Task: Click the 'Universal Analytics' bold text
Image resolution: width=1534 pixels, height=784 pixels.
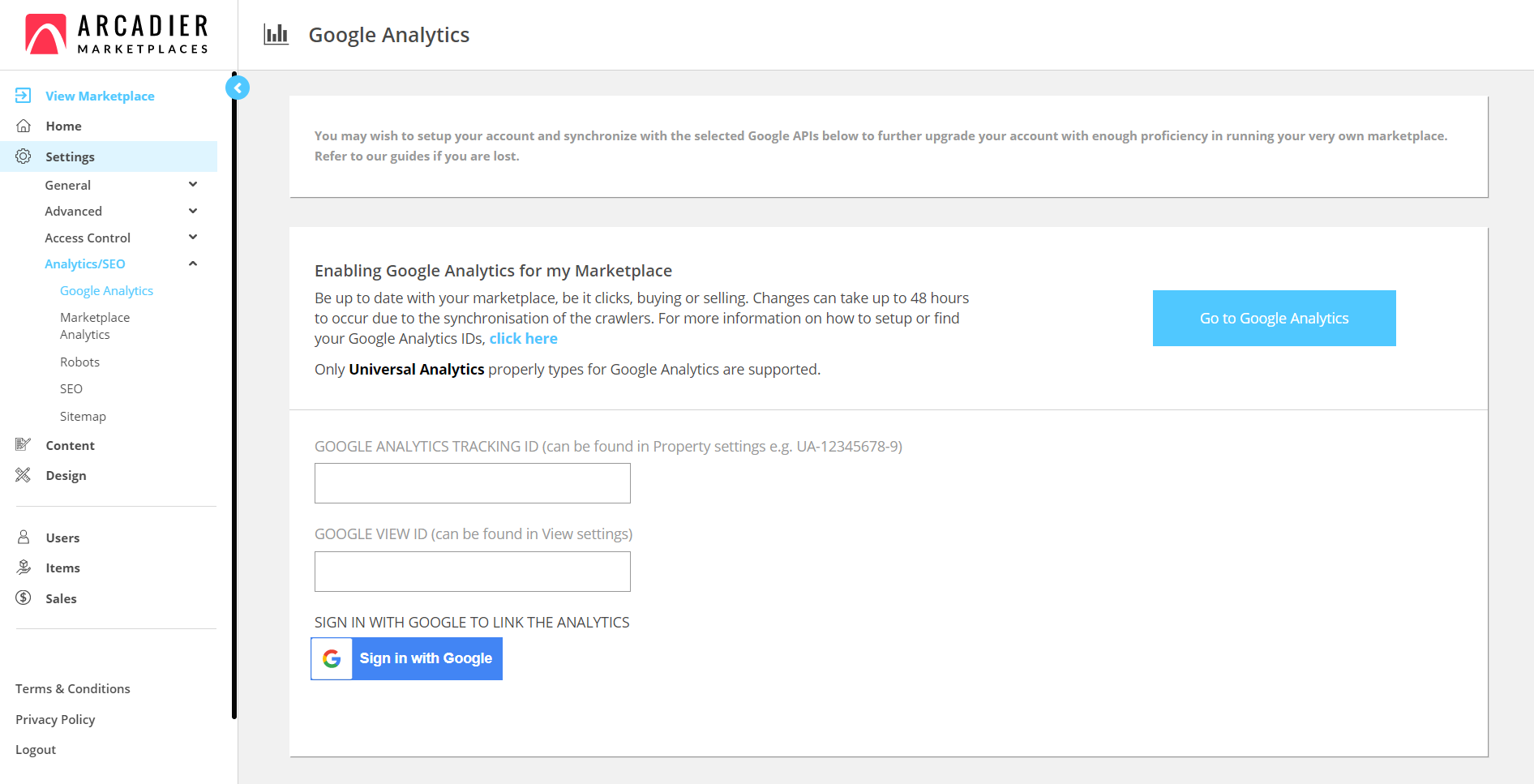Action: click(417, 369)
